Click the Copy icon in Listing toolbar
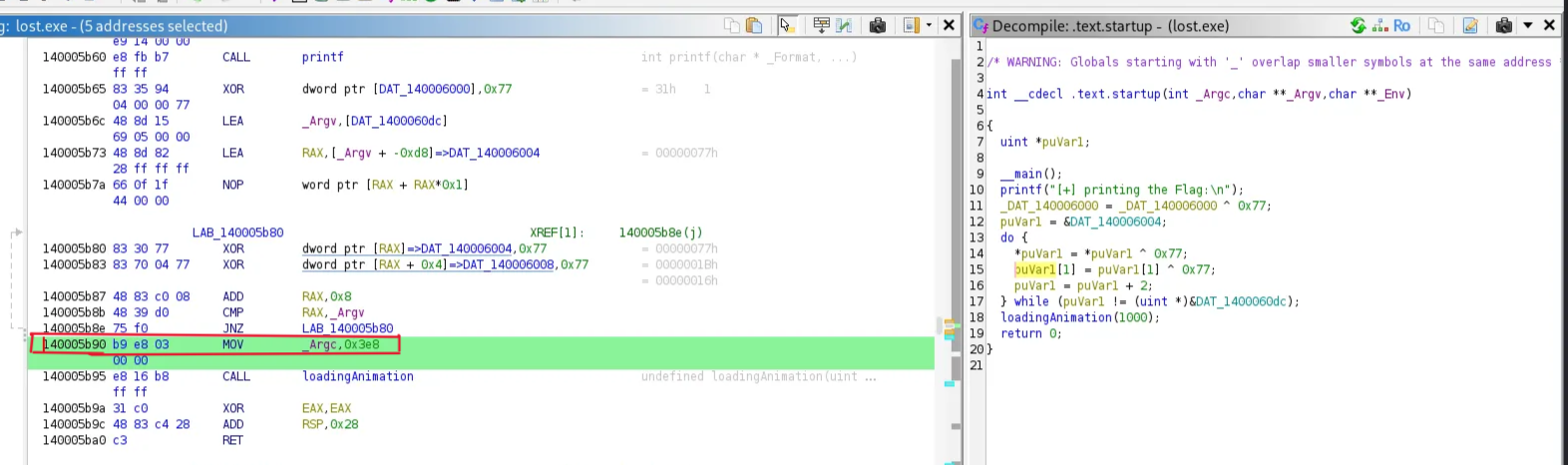Screen dimensions: 1568x465 tap(732, 25)
